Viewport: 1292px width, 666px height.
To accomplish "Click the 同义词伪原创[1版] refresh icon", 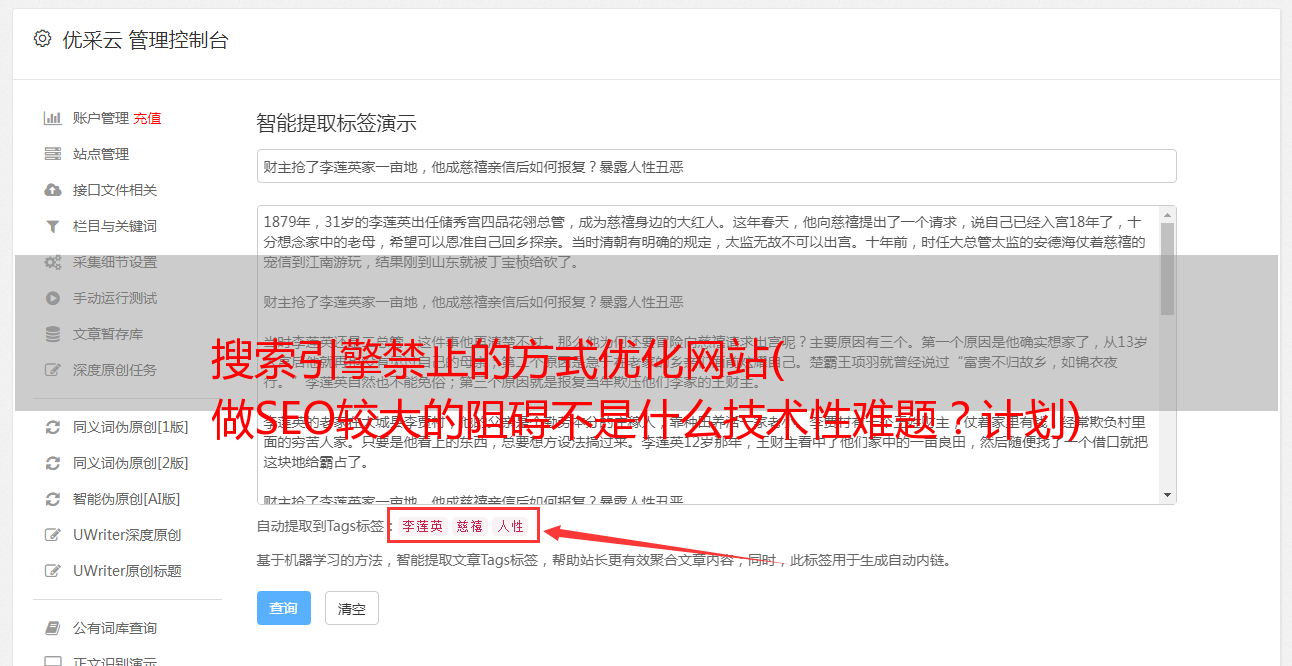I will pyautogui.click(x=53, y=427).
